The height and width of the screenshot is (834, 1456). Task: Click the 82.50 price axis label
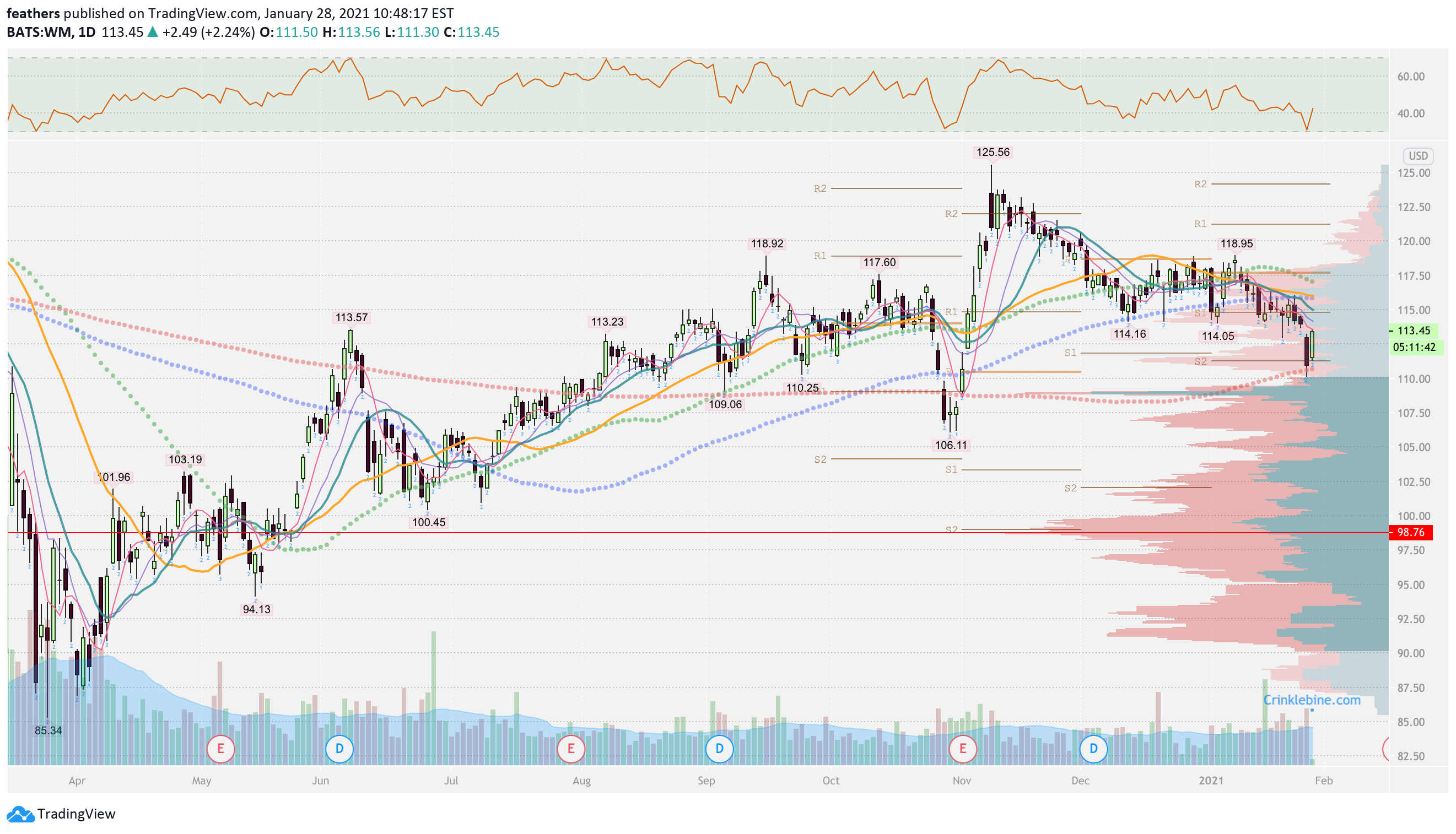[x=1411, y=757]
